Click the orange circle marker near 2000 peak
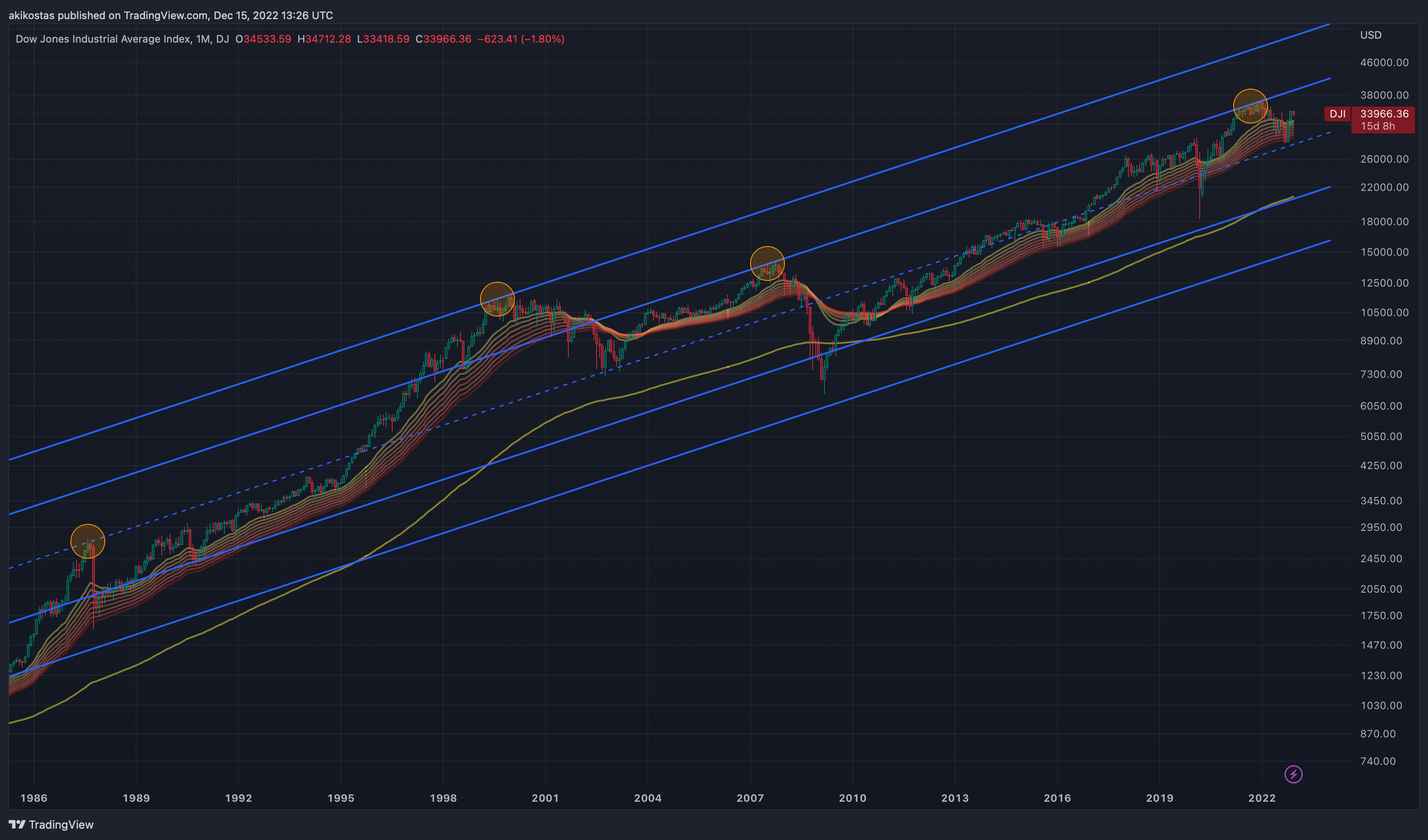Screen dimensions: 1428x840 coord(497,299)
